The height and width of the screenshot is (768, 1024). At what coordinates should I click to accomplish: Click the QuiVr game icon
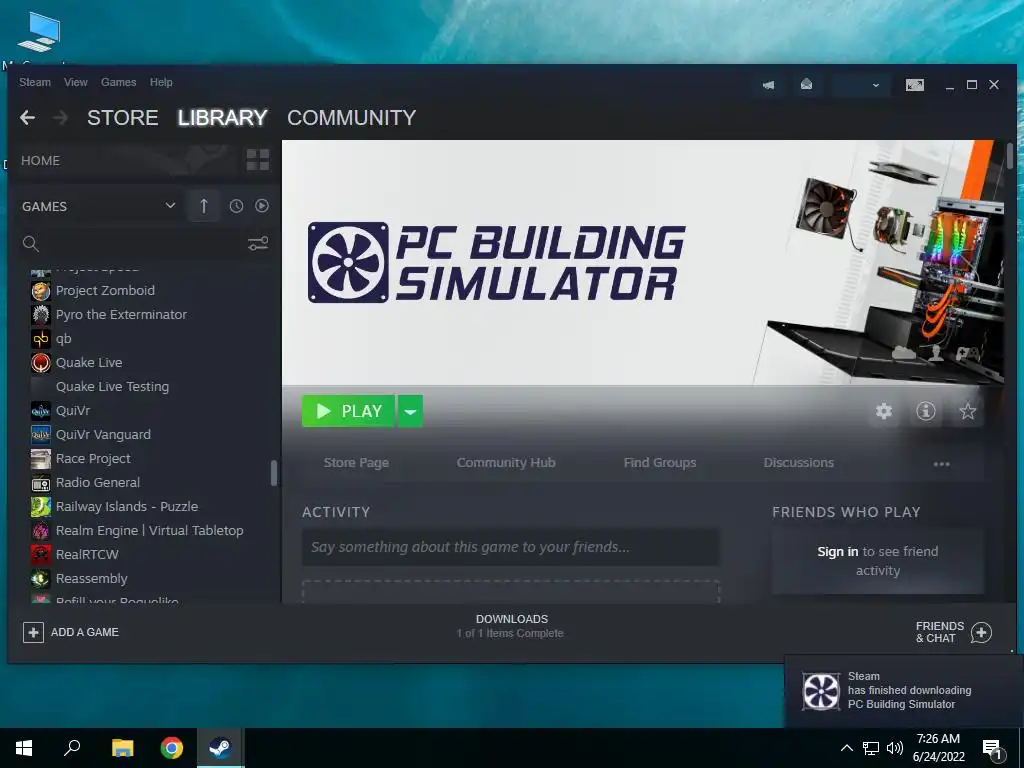tap(40, 411)
